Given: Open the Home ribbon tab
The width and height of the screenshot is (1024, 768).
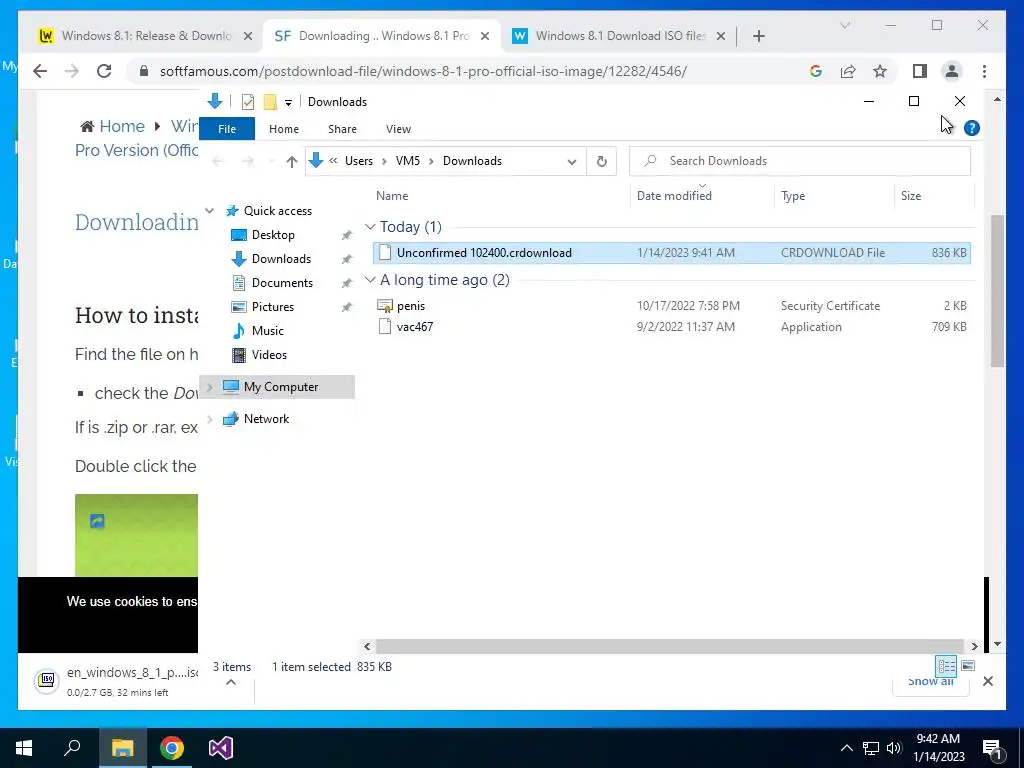Looking at the screenshot, I should 283,129.
